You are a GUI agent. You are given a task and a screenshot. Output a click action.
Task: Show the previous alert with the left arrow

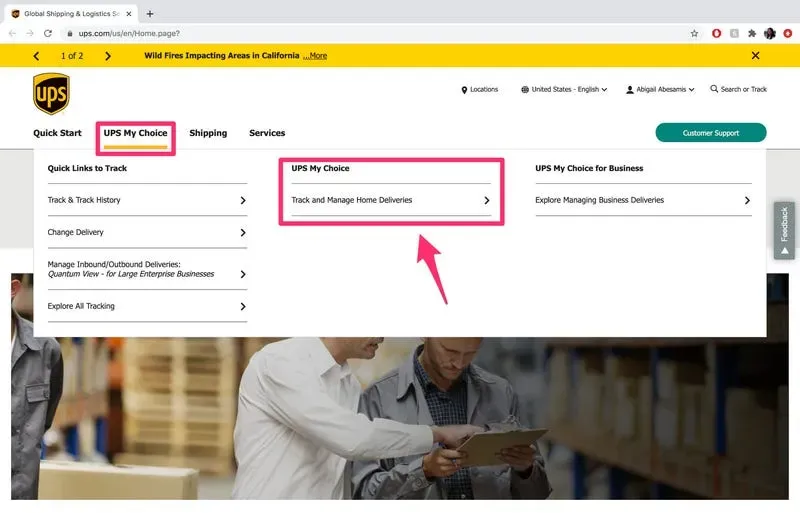[x=36, y=56]
